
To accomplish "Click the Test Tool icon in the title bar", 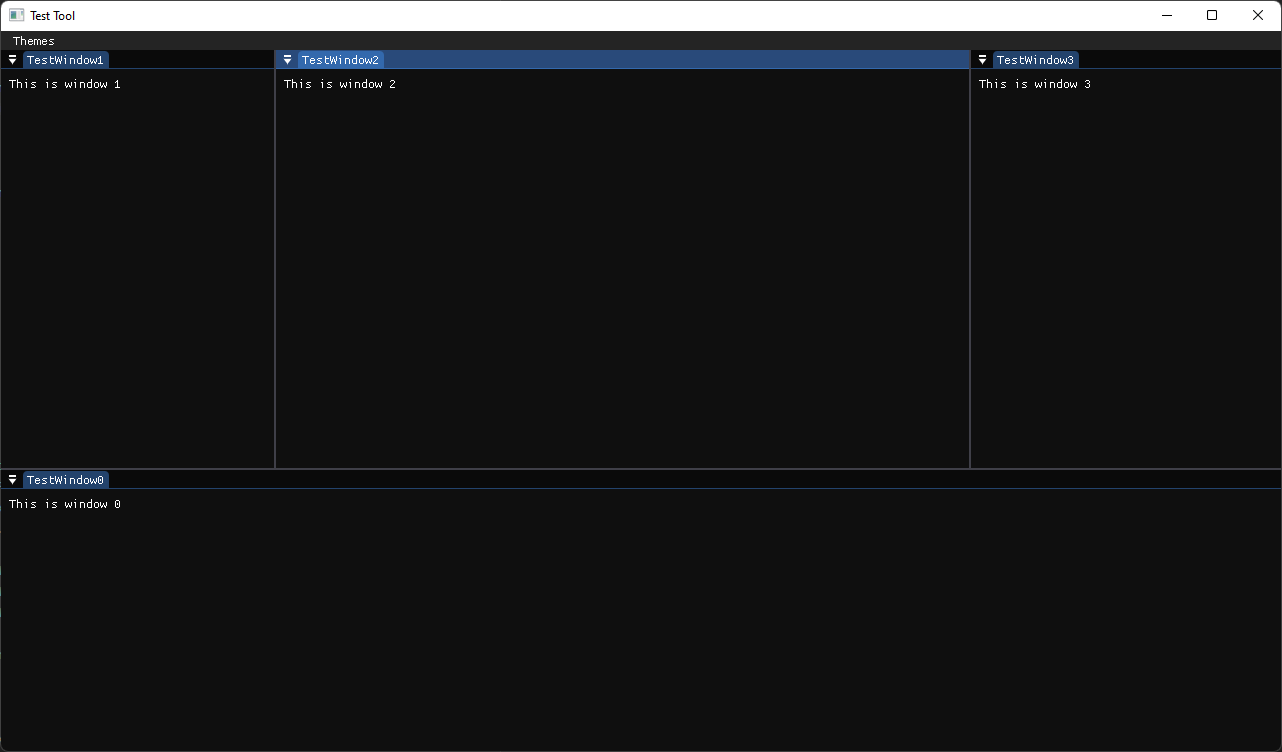I will 16,15.
